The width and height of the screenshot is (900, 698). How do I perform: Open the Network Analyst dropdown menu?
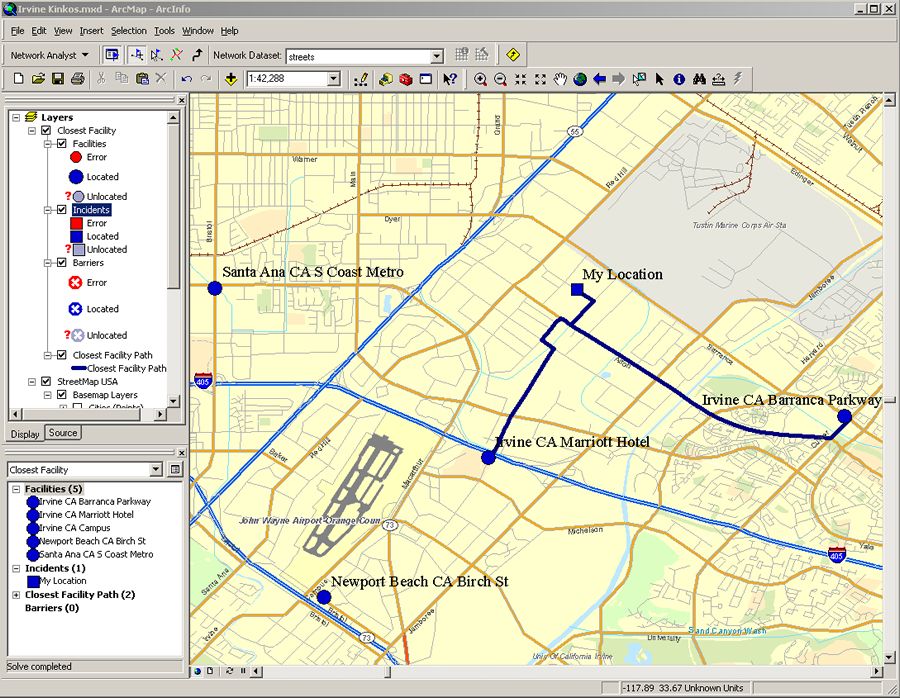(x=50, y=55)
